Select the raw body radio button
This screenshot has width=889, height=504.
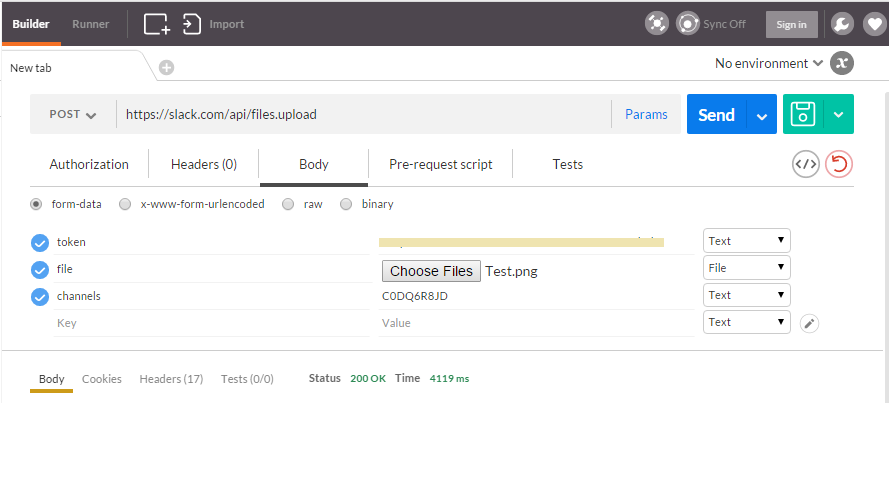[x=288, y=204]
